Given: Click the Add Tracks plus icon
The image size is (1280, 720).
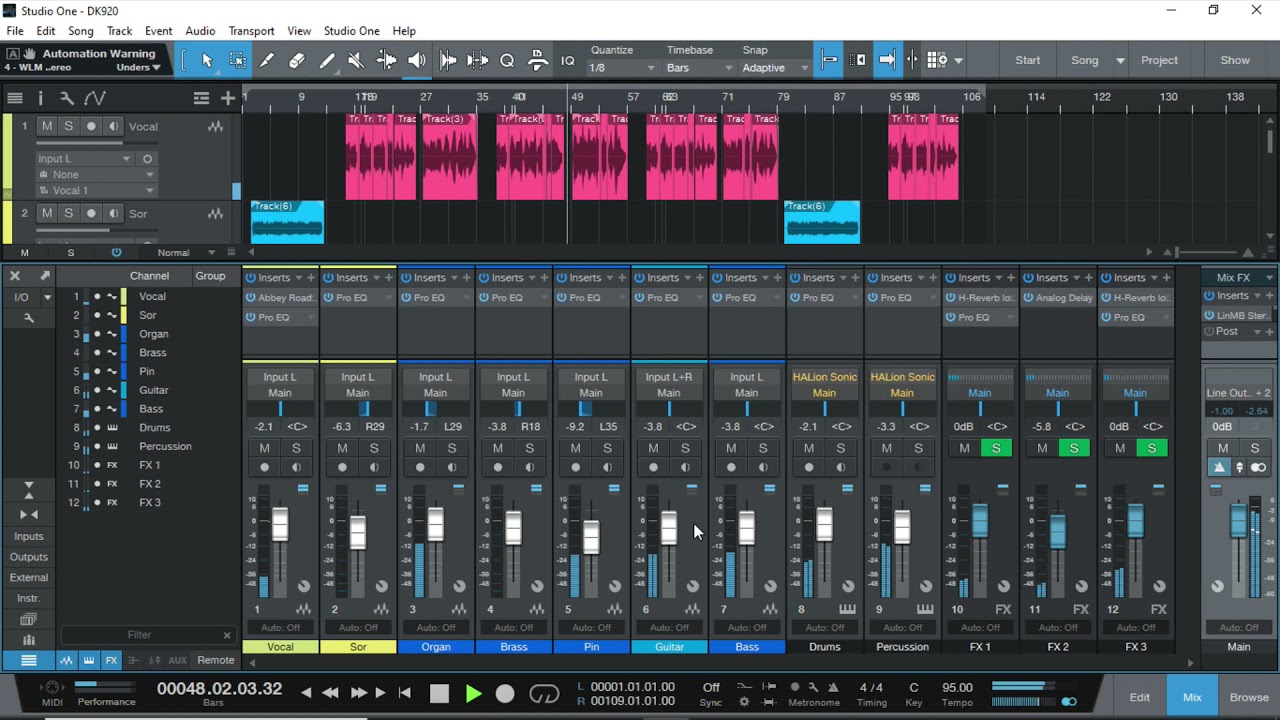Looking at the screenshot, I should tap(228, 98).
